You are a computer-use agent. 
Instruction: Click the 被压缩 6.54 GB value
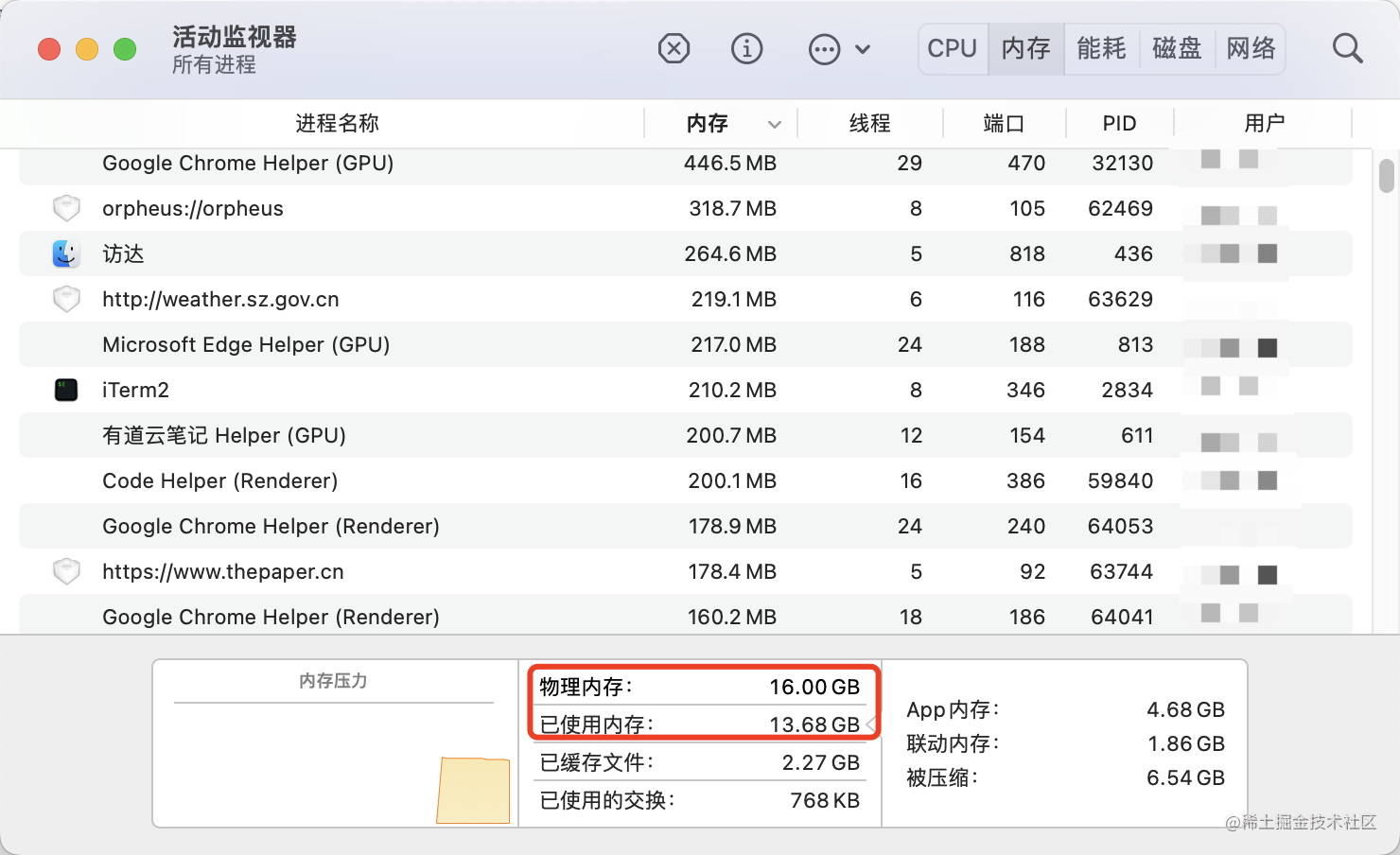1186,777
